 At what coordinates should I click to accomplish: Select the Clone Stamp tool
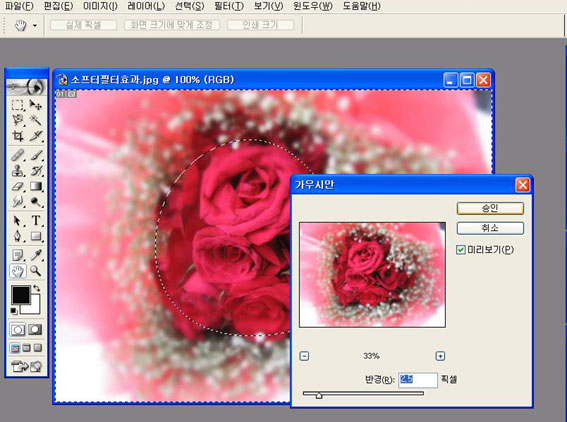click(x=17, y=171)
